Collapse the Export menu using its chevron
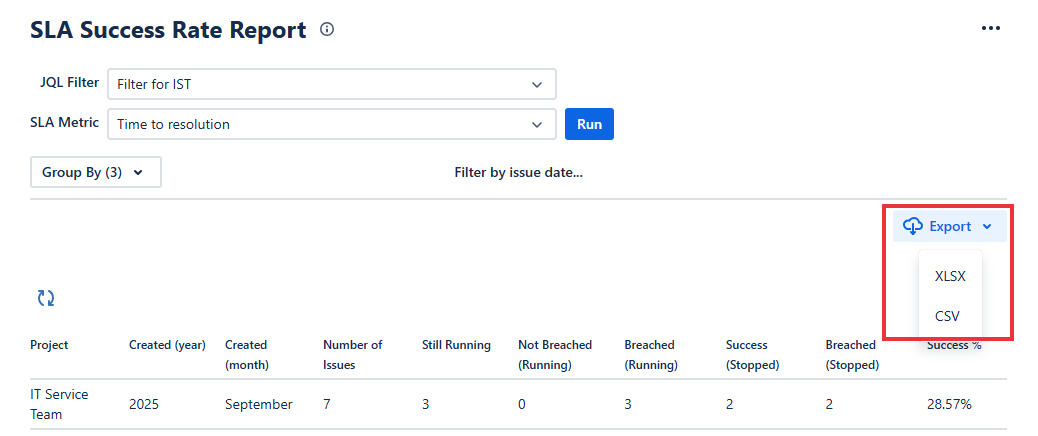 click(x=987, y=227)
